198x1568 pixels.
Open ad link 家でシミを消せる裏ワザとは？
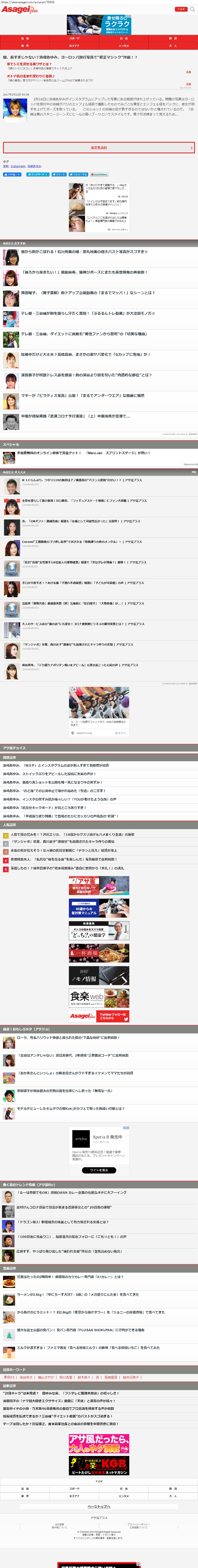[29, 64]
